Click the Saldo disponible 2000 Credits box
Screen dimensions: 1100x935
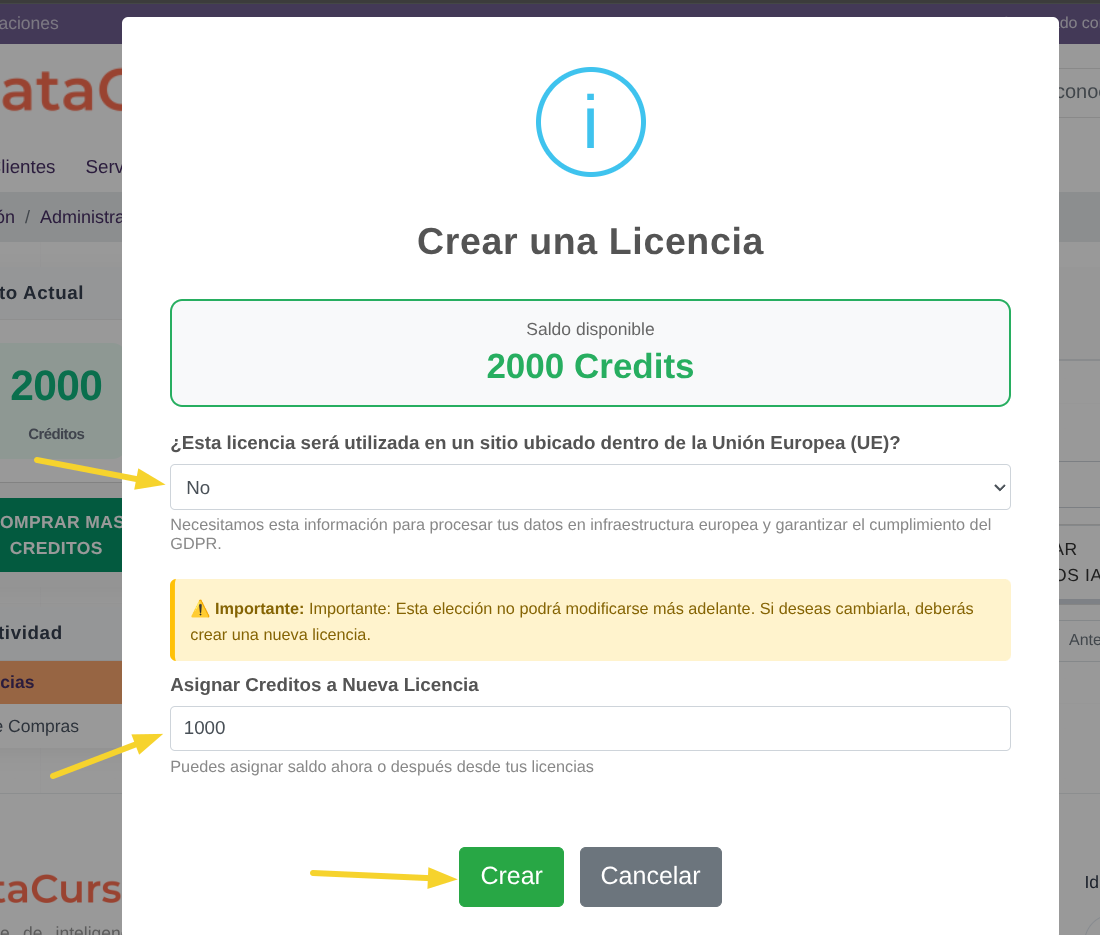[590, 352]
